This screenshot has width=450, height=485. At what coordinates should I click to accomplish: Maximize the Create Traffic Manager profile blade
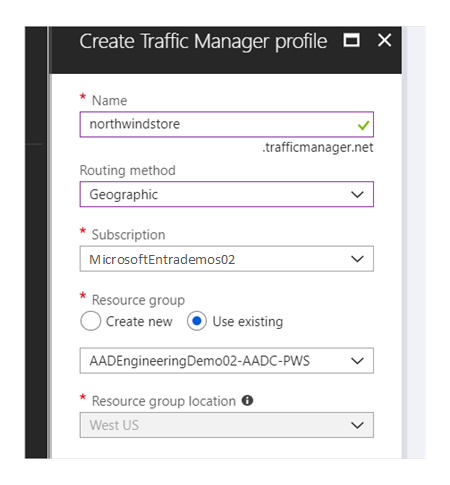352,40
